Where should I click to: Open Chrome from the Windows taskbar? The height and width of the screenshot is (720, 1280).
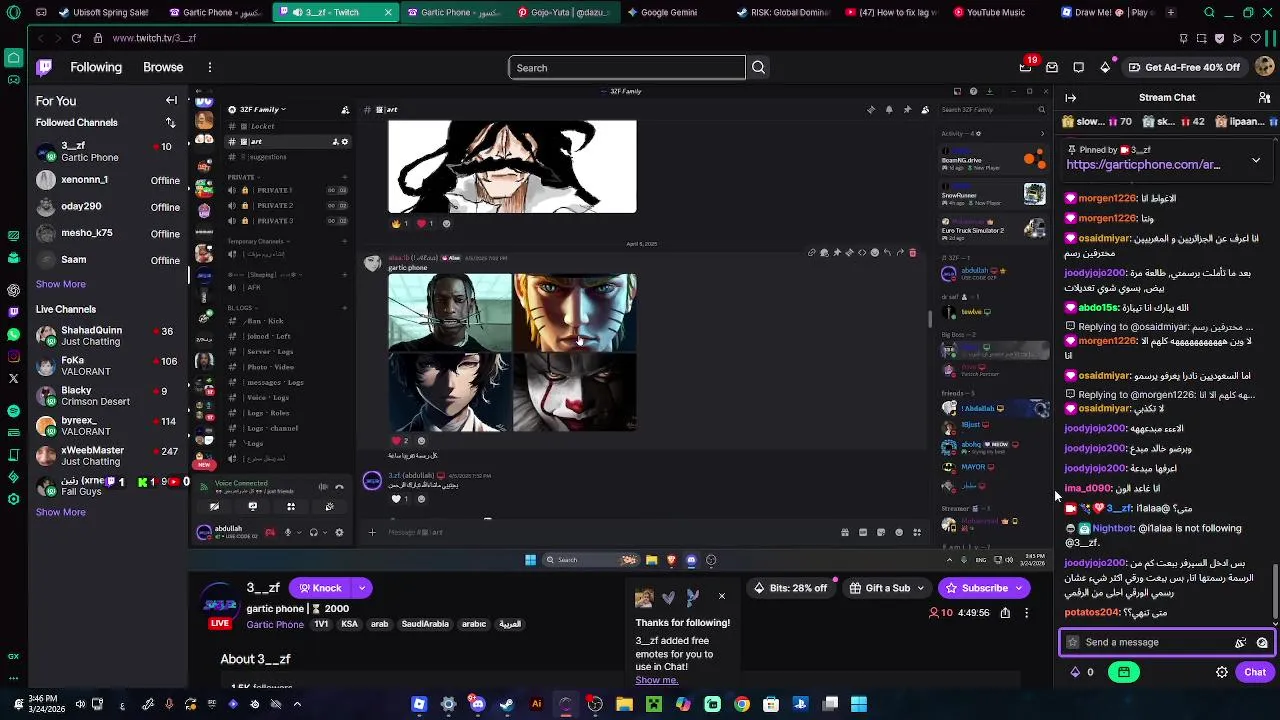pos(742,704)
